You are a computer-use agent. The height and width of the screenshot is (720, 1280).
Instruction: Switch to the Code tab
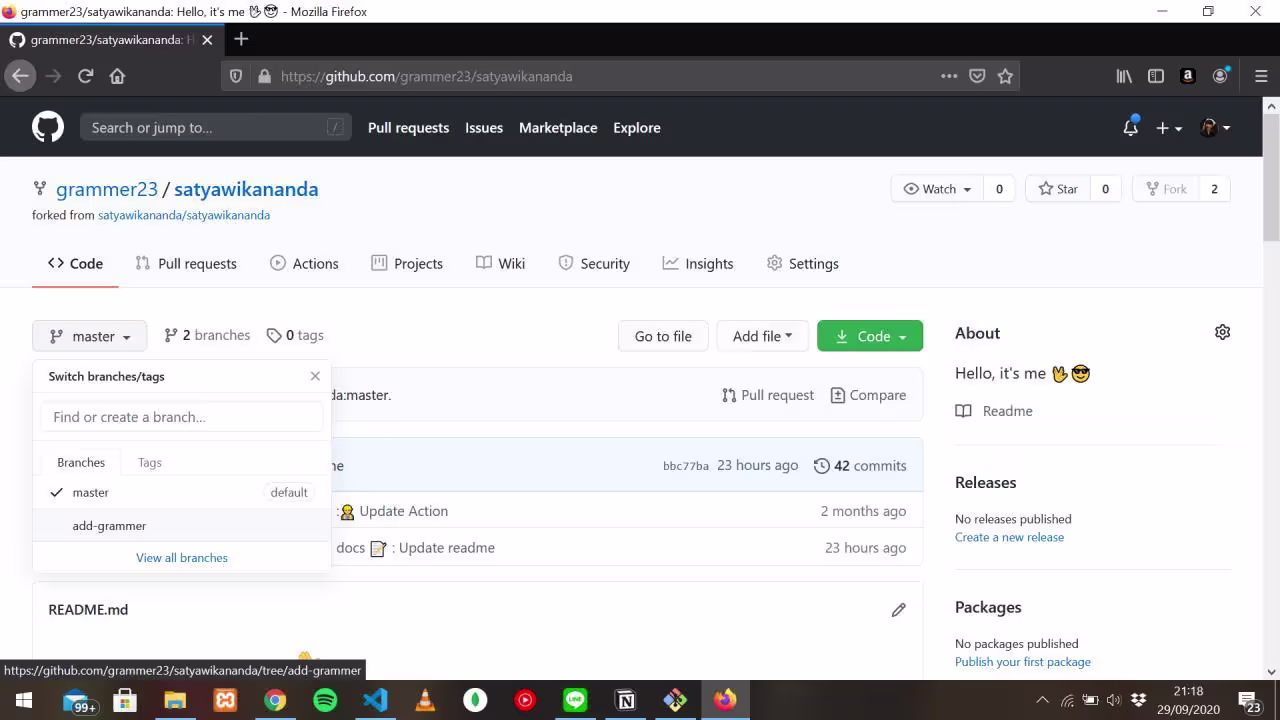pyautogui.click(x=75, y=263)
